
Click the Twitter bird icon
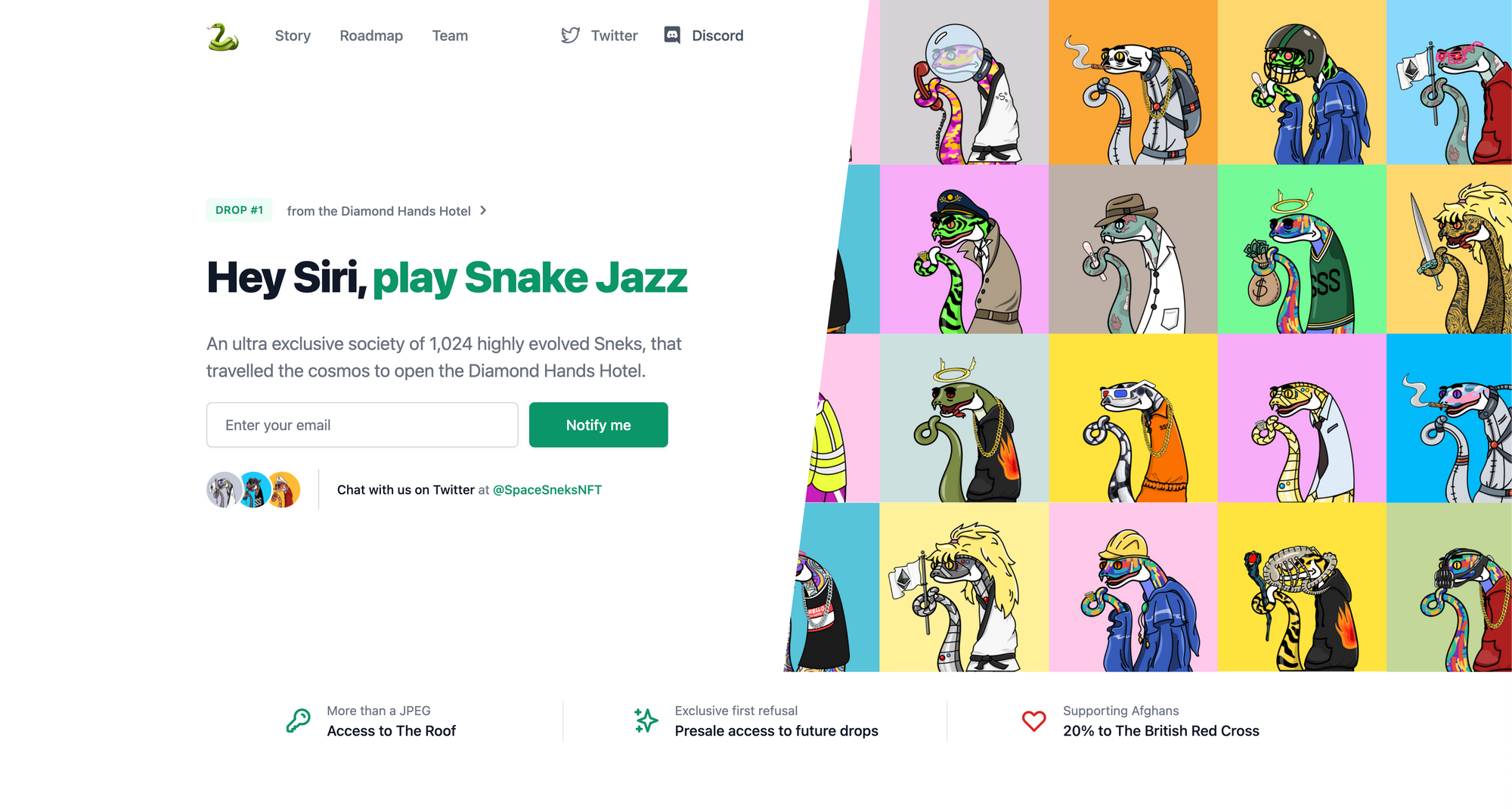coord(571,36)
